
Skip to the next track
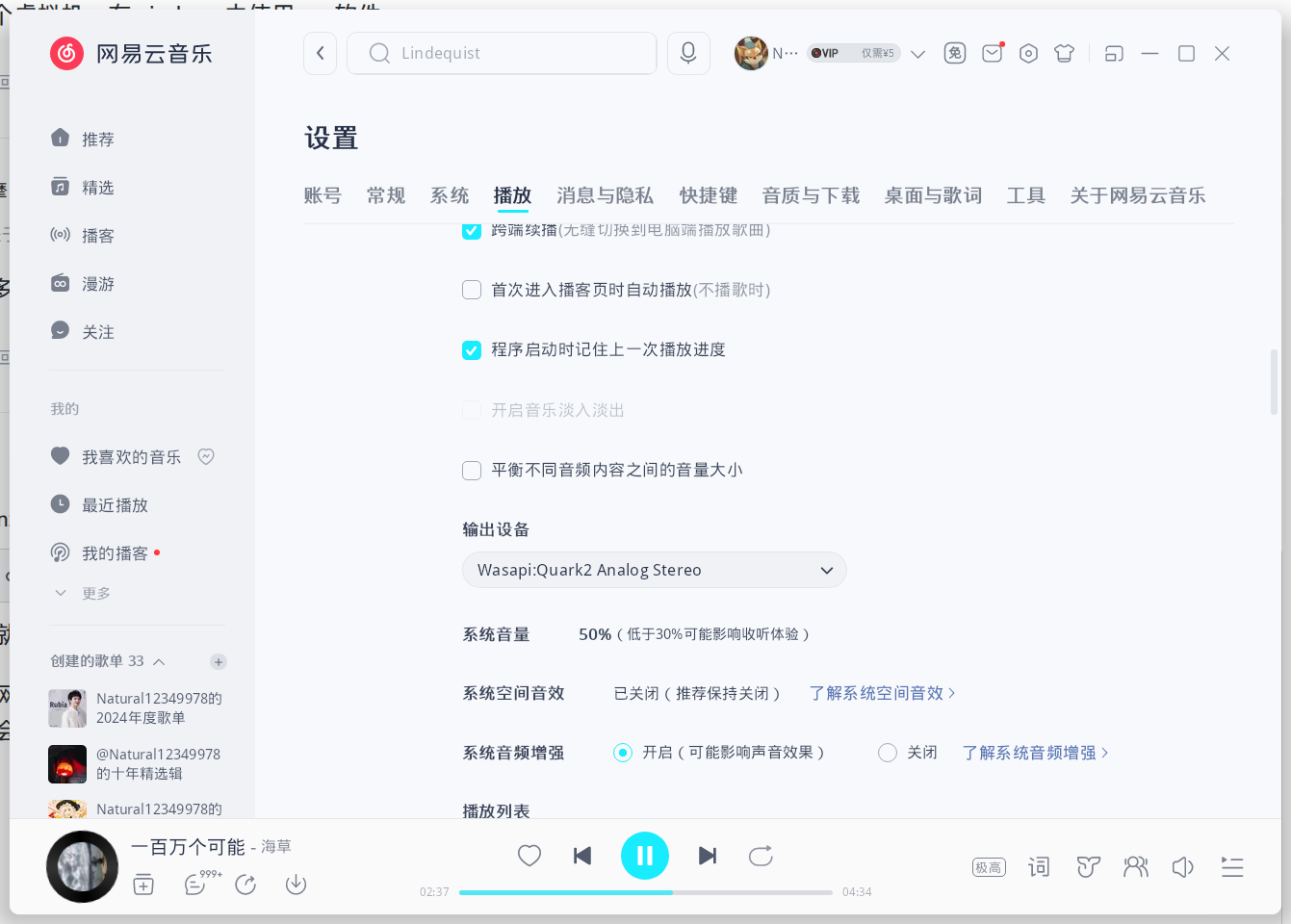click(708, 856)
